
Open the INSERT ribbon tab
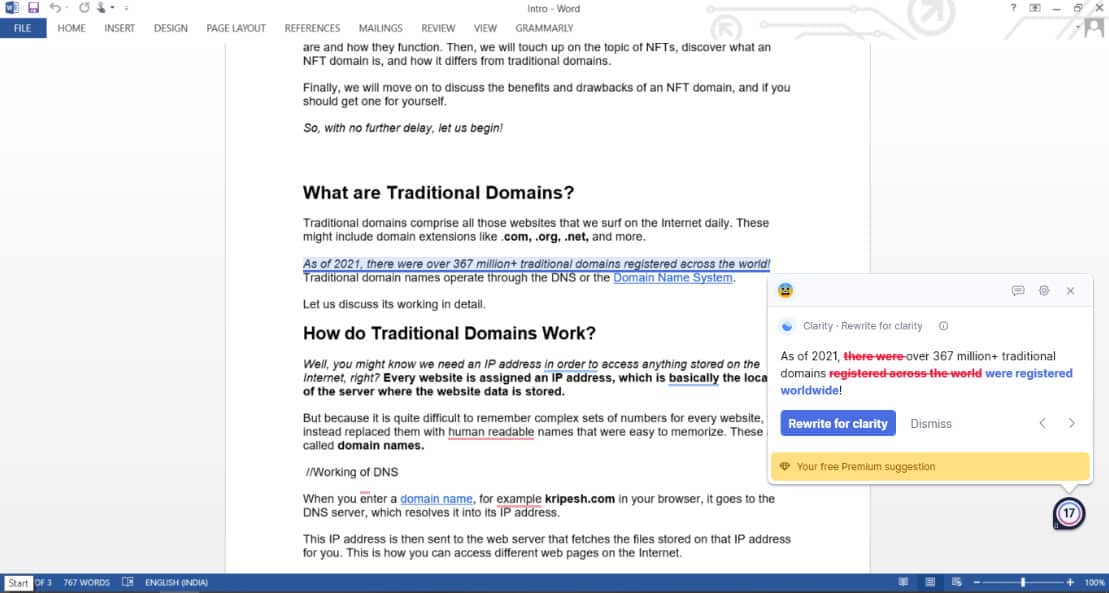click(x=119, y=28)
